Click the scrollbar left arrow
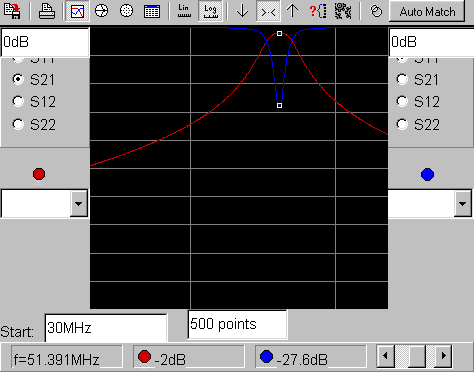The height and width of the screenshot is (372, 474). tap(385, 356)
